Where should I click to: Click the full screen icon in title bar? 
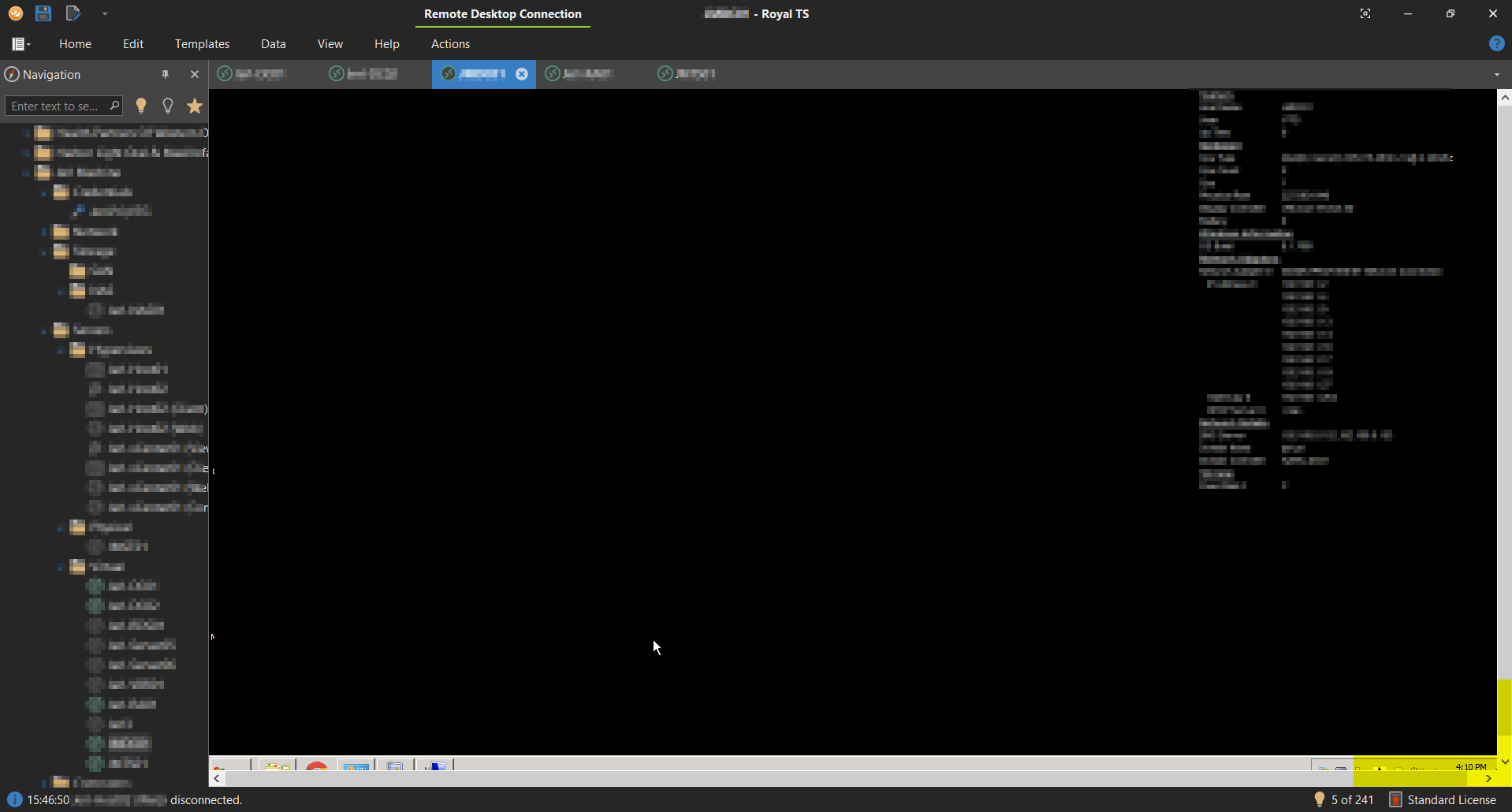pyautogui.click(x=1365, y=13)
